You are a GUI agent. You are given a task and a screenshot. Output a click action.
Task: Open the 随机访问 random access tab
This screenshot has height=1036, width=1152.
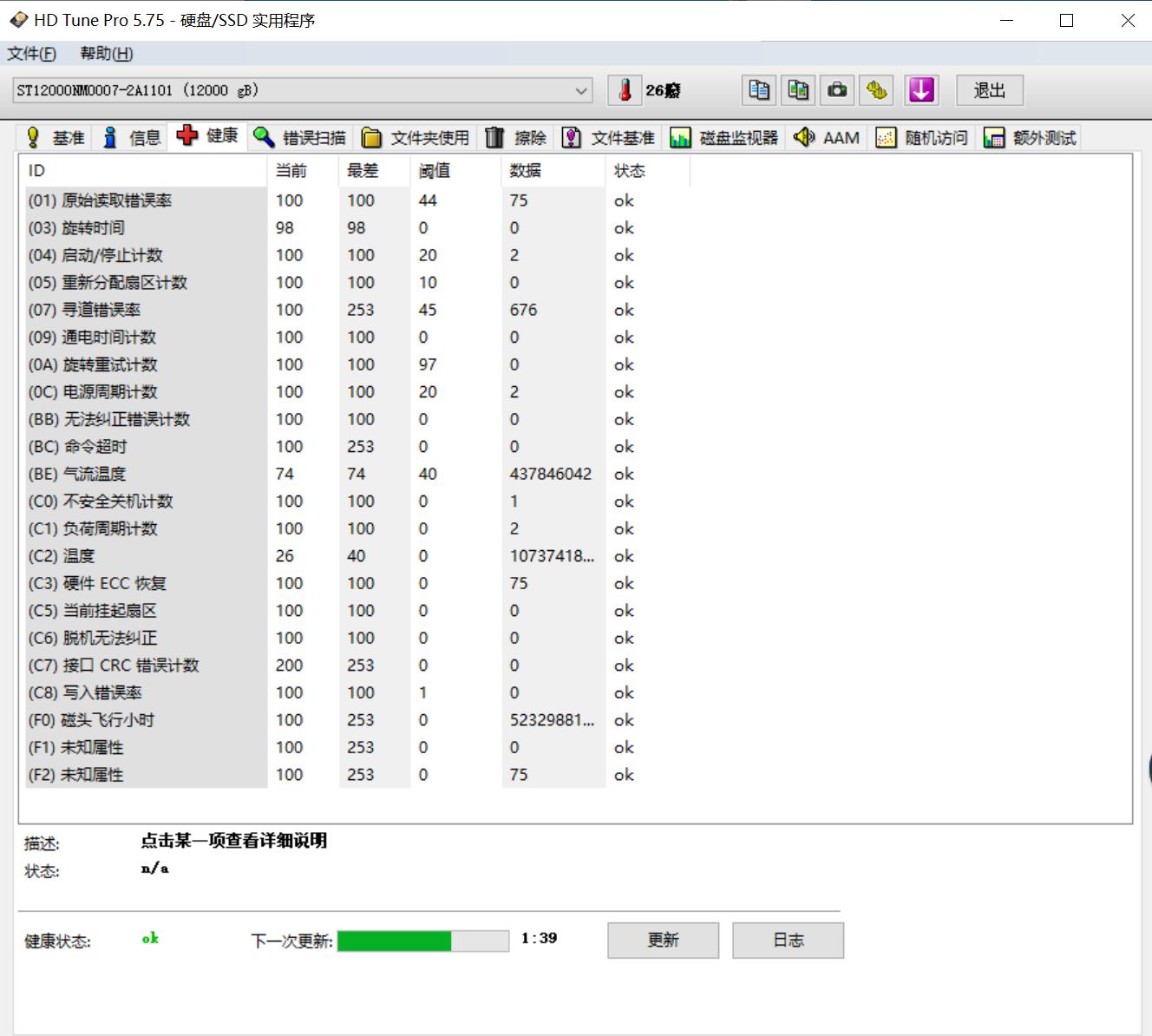click(921, 137)
